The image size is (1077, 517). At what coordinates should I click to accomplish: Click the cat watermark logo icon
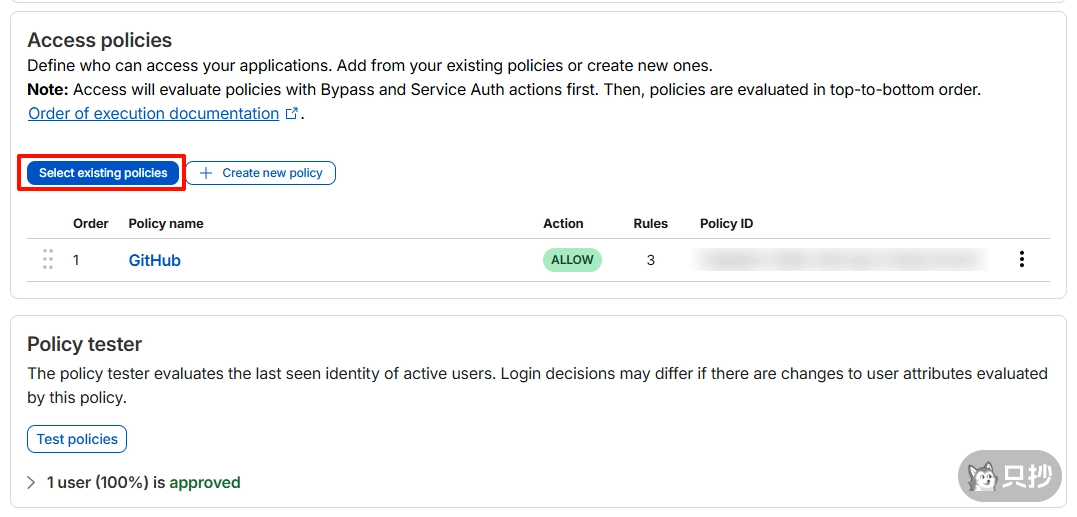point(984,478)
